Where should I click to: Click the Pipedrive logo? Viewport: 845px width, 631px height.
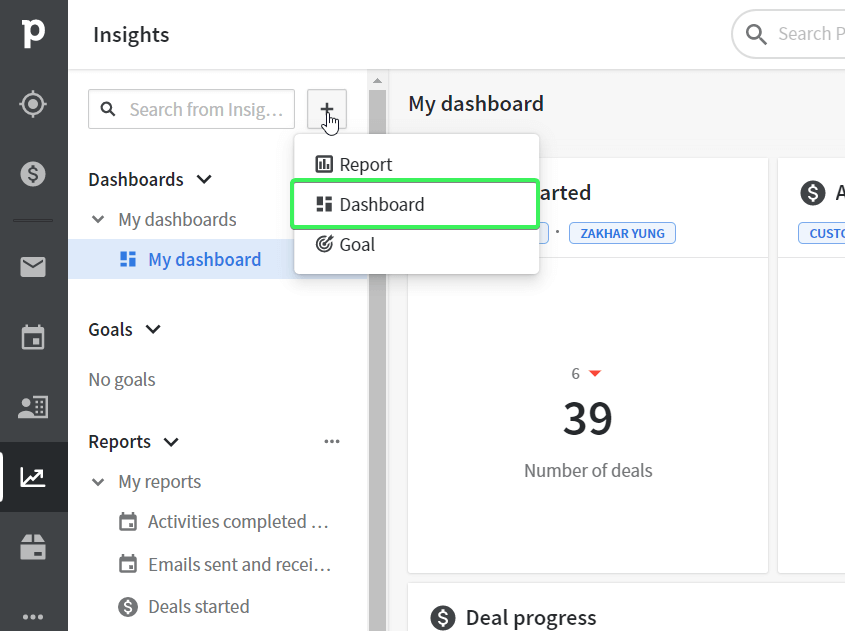33,33
